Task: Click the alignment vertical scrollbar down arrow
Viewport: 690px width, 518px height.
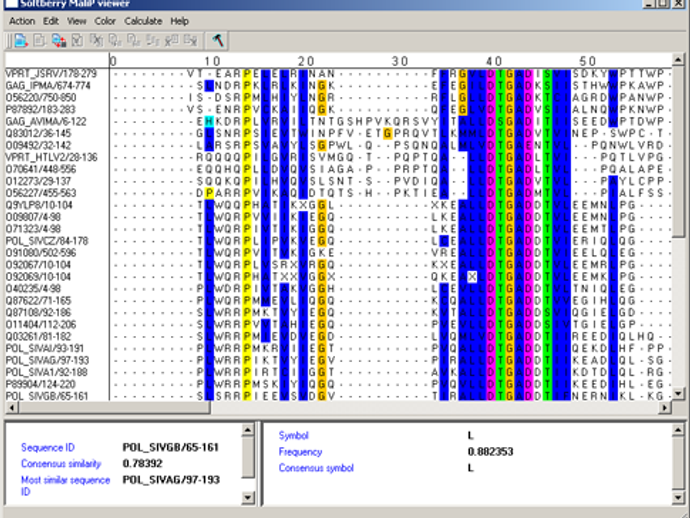Action: pos(678,393)
